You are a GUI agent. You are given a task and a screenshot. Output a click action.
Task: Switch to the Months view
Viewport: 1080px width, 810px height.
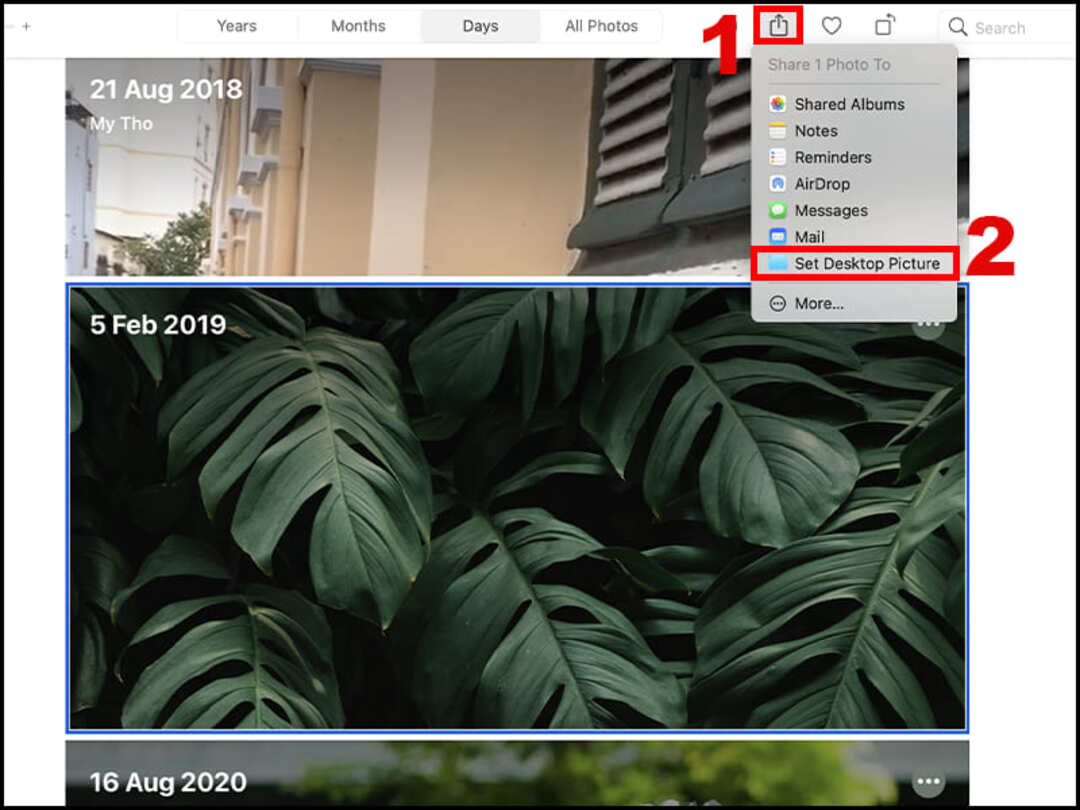[x=358, y=26]
